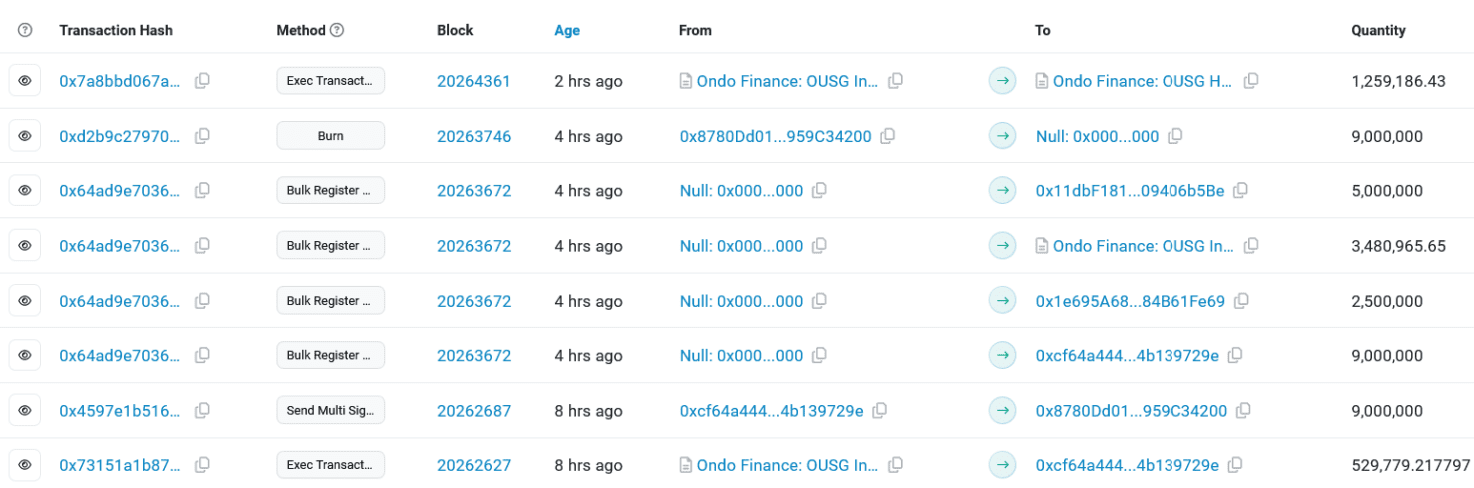Preview the Burn transaction with eye icon

pos(25,136)
